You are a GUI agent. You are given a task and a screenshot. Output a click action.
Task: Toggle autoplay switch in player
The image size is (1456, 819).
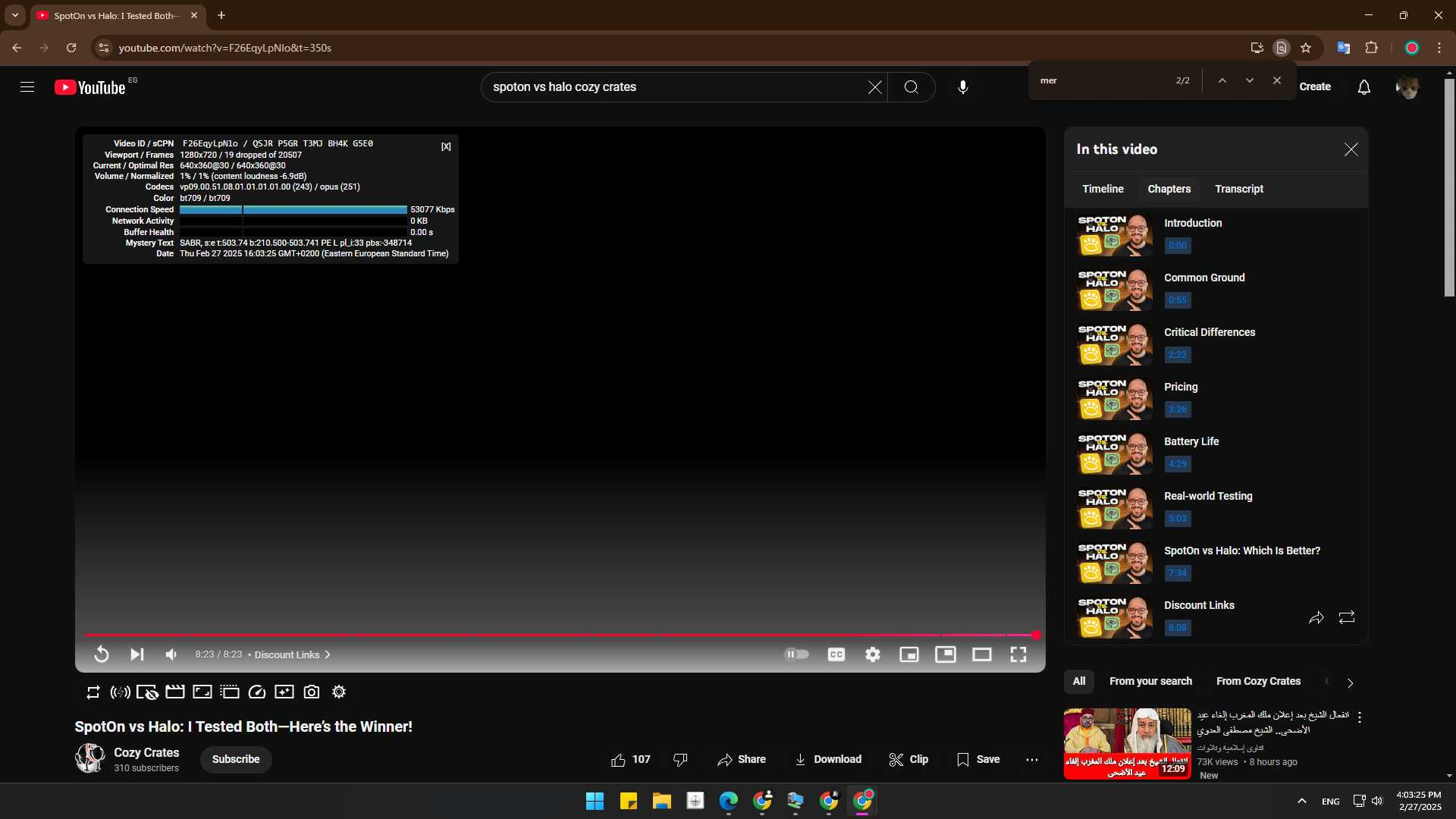pos(796,654)
